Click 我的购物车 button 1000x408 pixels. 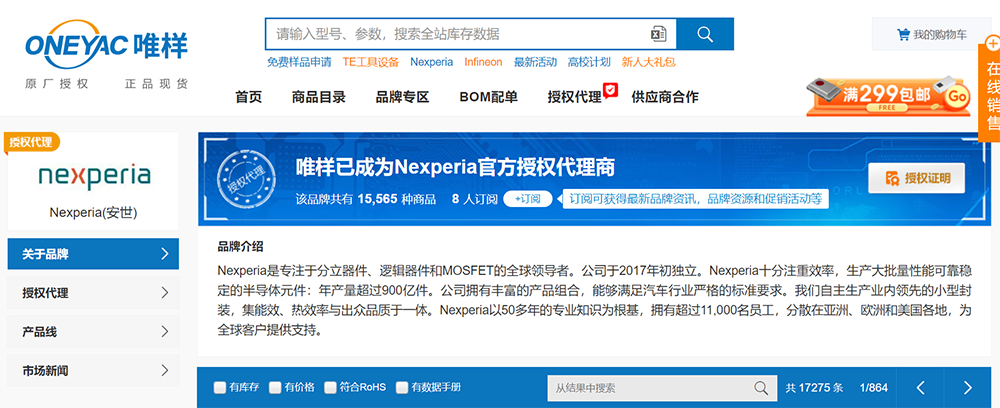pyautogui.click(x=931, y=34)
